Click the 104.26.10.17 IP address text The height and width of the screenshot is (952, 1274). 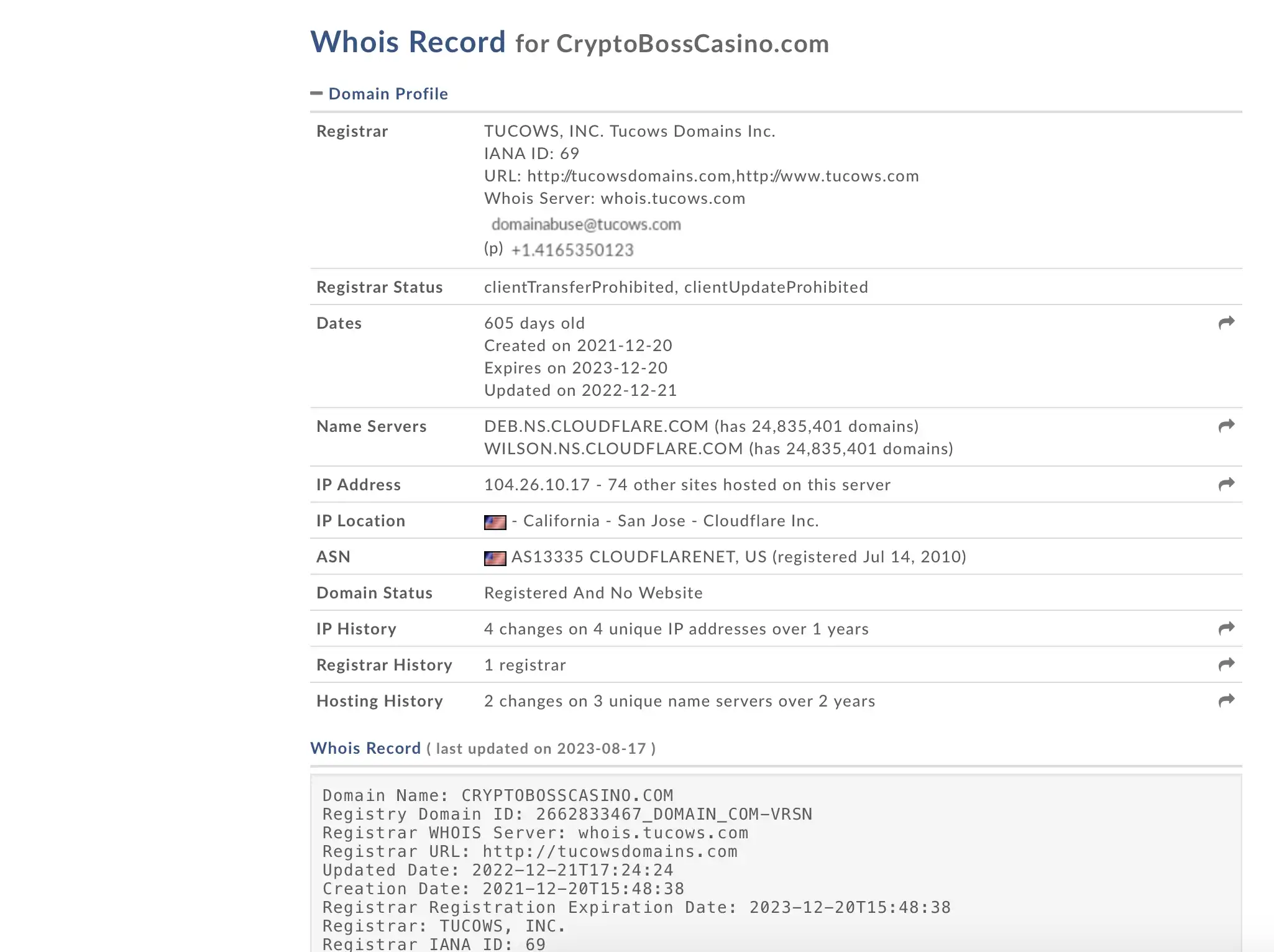(x=537, y=485)
